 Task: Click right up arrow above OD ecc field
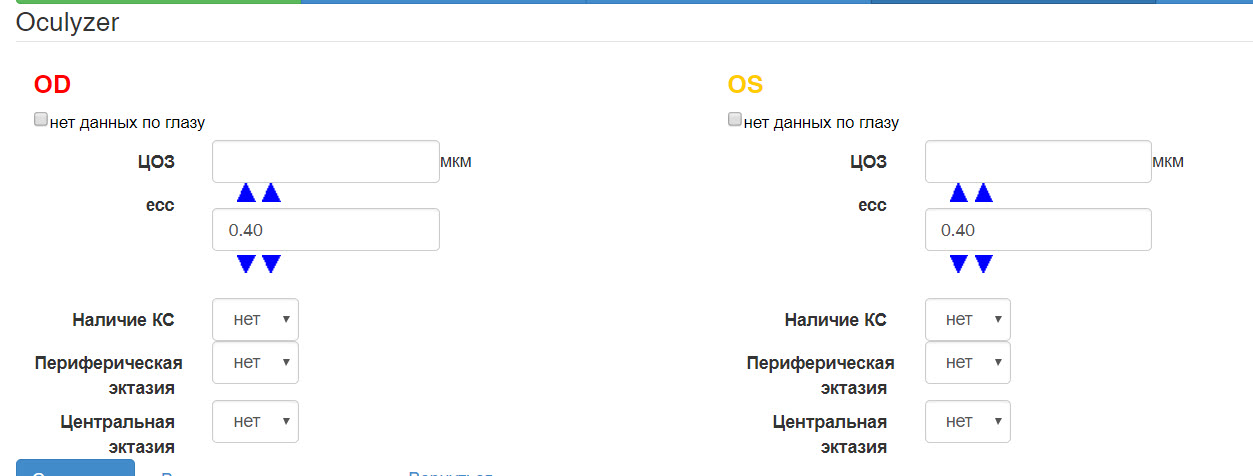pos(271,193)
